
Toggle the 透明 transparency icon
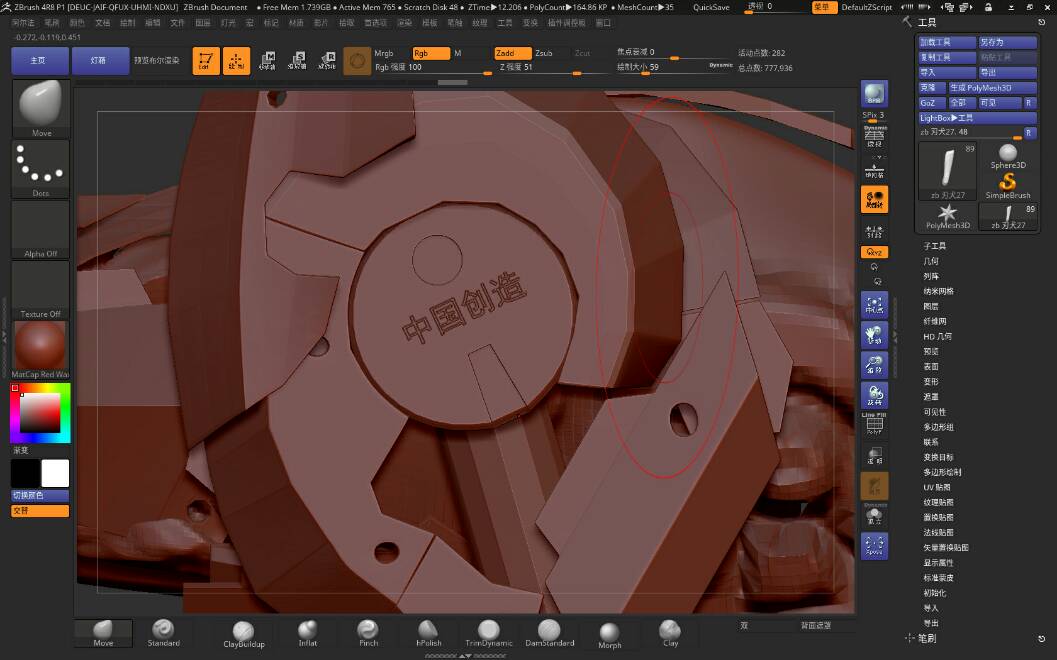pos(874,456)
